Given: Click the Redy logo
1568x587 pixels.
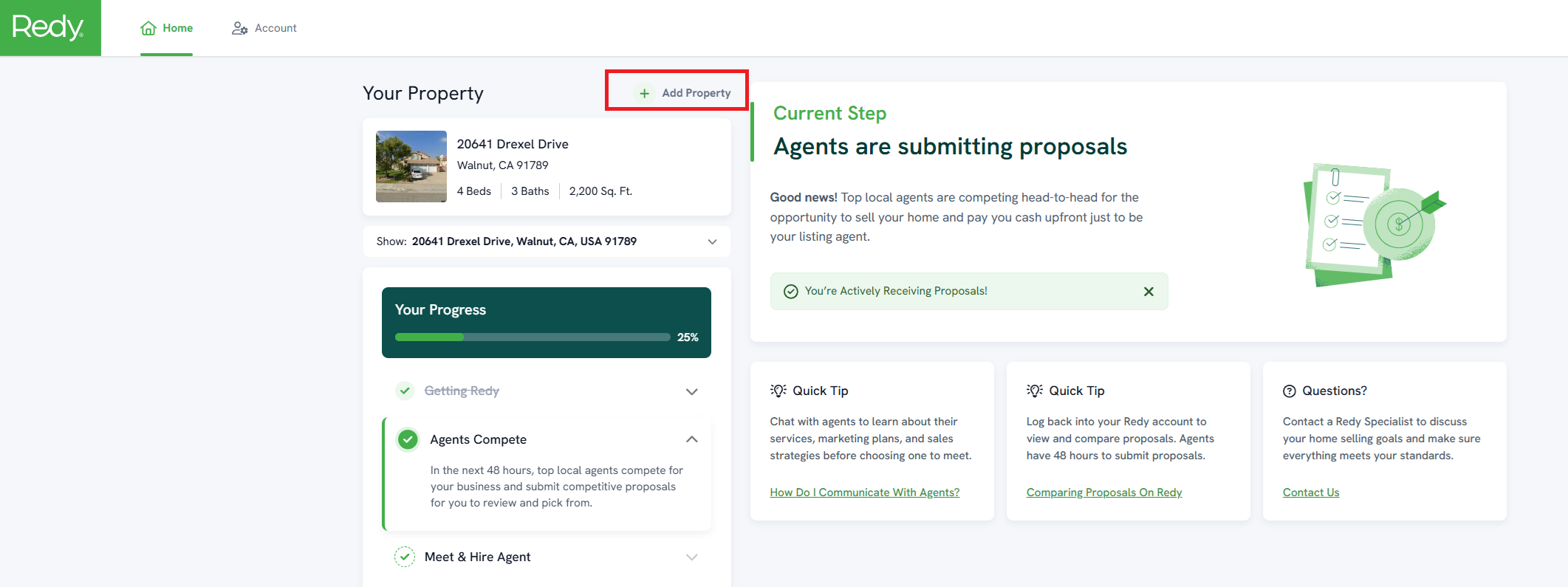Looking at the screenshot, I should tap(48, 27).
